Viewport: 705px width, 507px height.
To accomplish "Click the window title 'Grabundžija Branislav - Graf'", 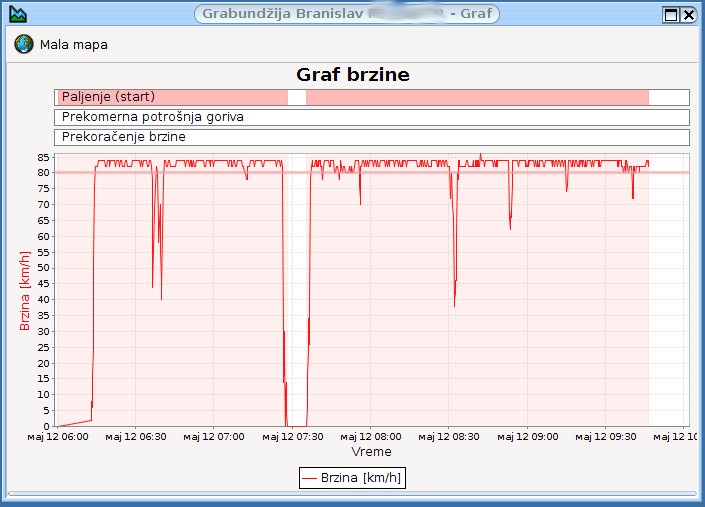I will tap(347, 14).
